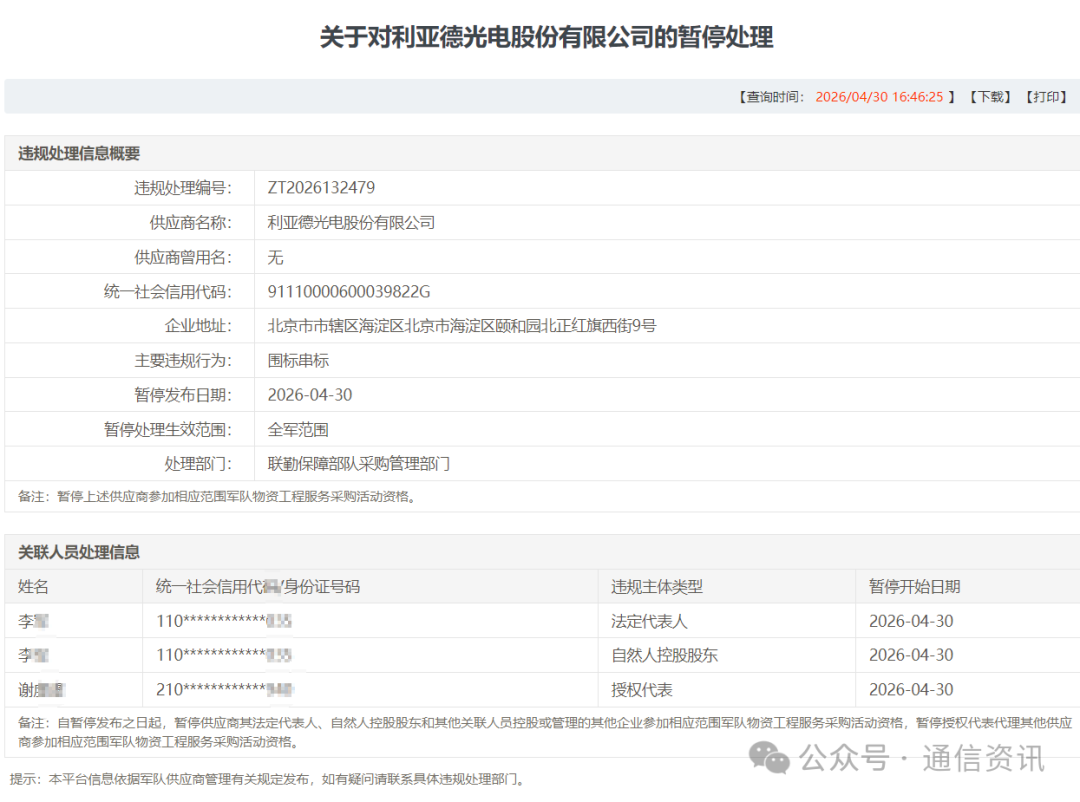Viewport: 1080px width, 802px height.
Task: Select the name in the 自然人控股股东 row
Action: point(33,655)
